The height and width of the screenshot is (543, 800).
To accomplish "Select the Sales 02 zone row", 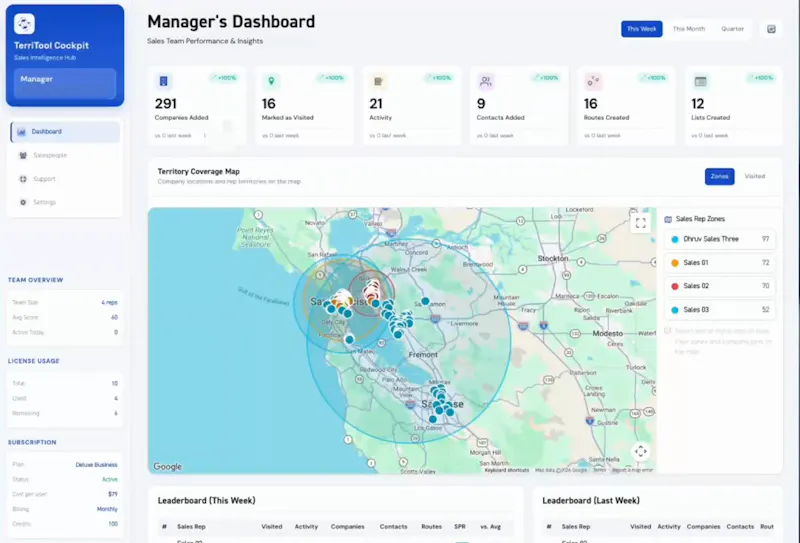I will pyautogui.click(x=719, y=286).
